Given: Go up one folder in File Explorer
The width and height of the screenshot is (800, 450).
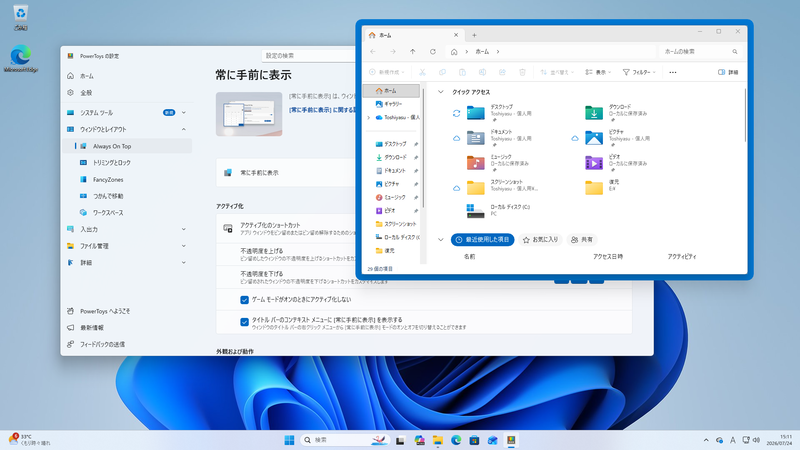Looking at the screenshot, I should tap(413, 52).
